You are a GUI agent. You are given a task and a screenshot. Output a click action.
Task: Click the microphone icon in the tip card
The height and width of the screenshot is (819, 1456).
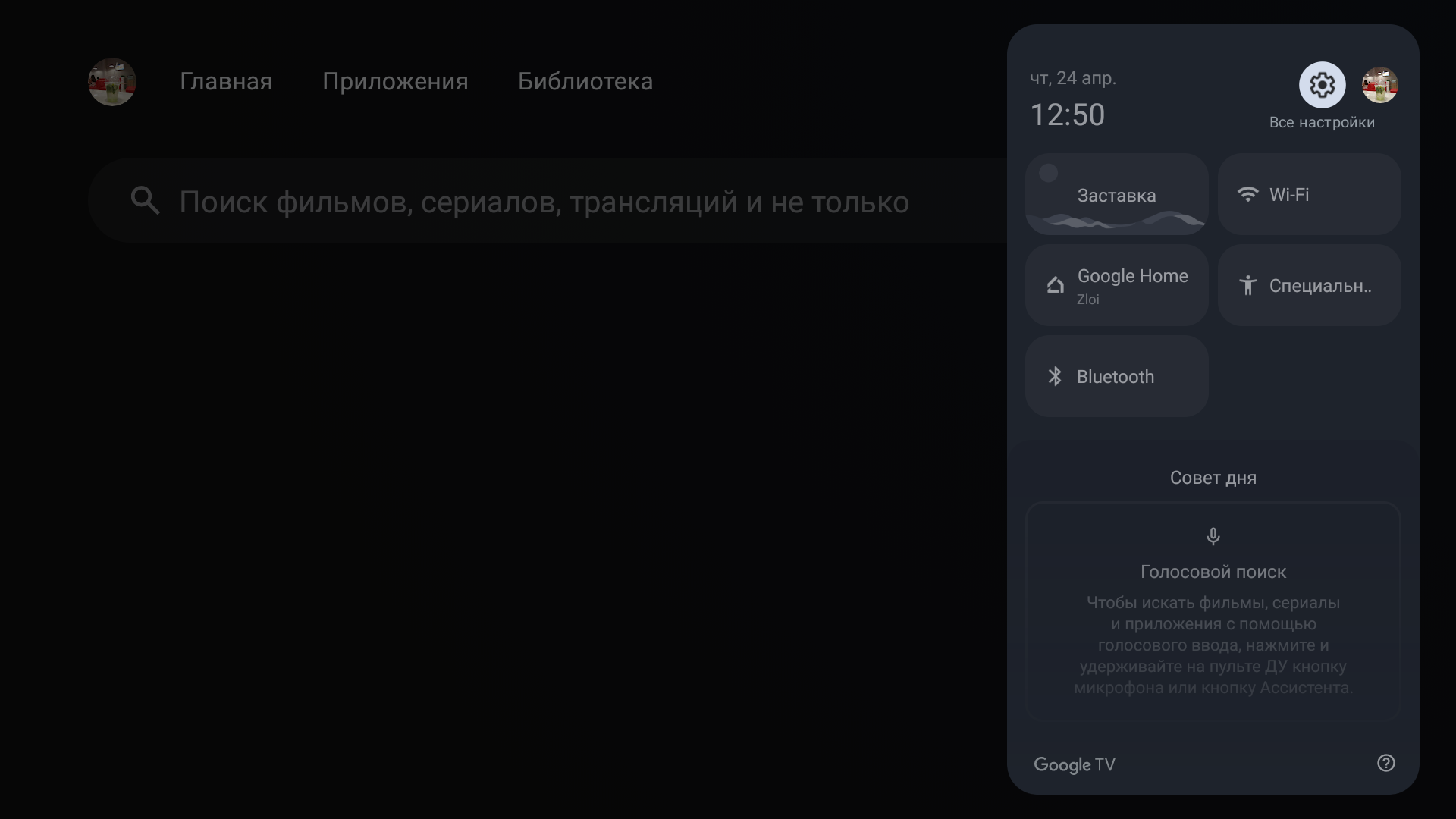tap(1213, 537)
